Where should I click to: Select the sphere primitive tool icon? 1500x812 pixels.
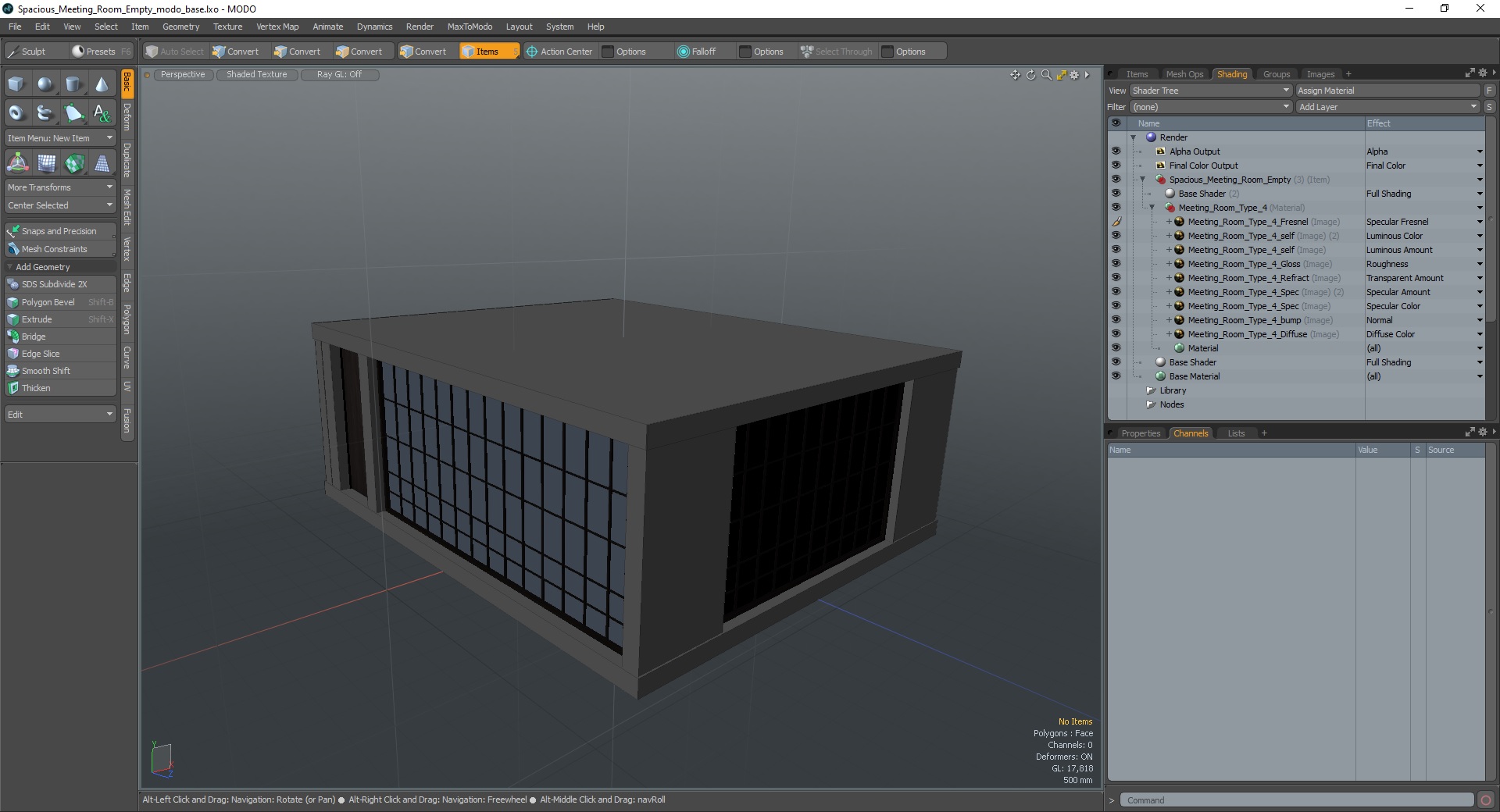point(45,84)
